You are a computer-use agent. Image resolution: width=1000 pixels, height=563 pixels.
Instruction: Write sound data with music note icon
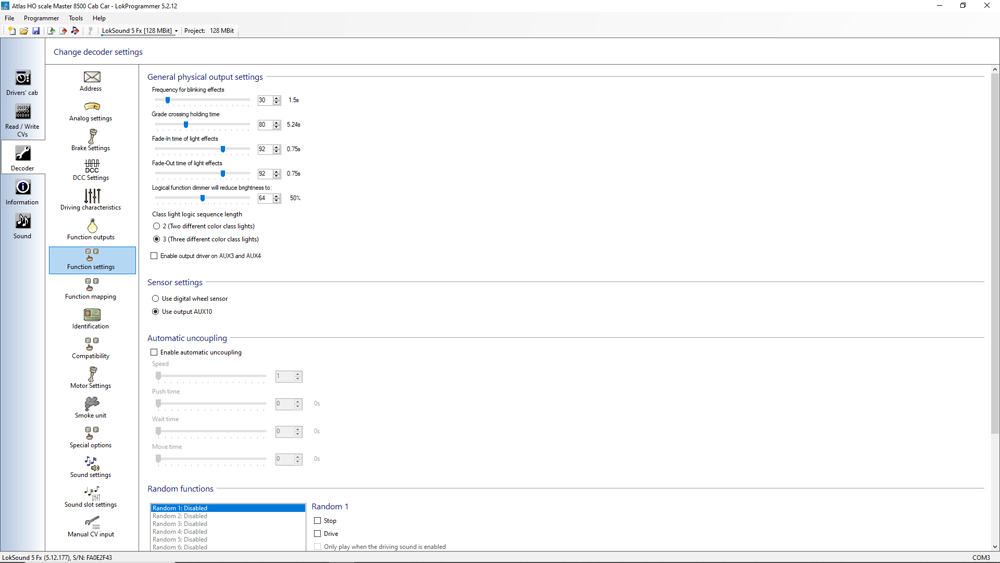75,31
